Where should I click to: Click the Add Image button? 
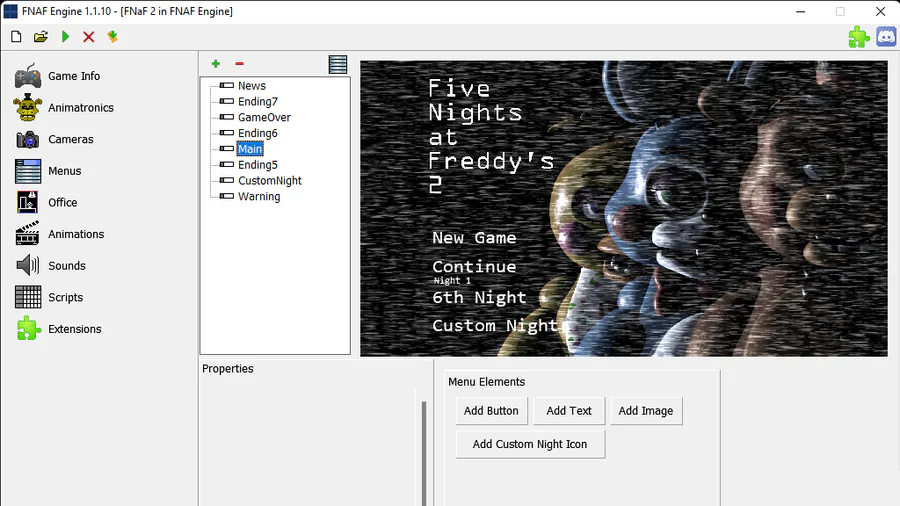(646, 411)
